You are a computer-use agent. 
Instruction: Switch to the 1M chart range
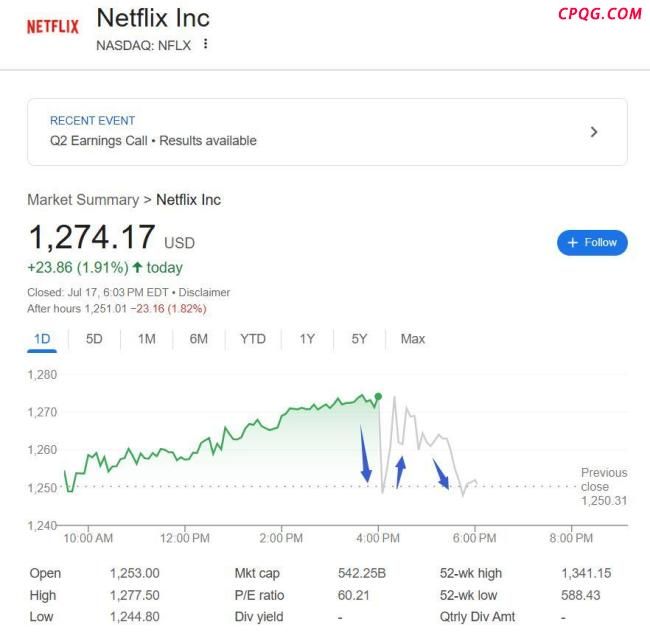click(147, 339)
